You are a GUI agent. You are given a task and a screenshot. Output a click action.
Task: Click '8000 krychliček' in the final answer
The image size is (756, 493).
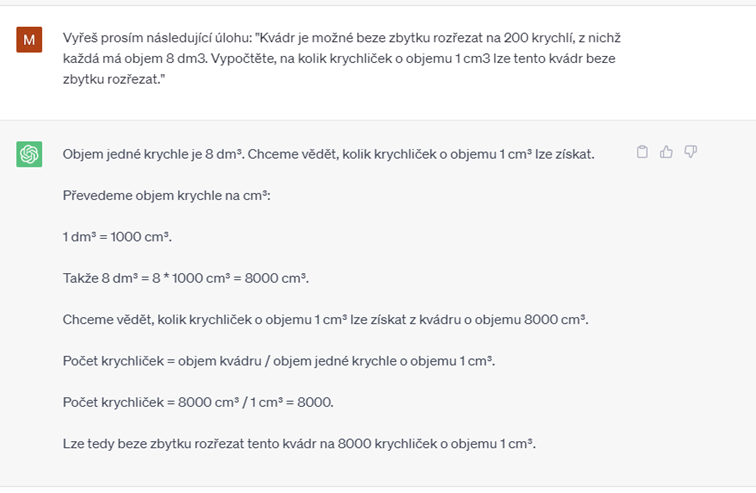point(387,444)
